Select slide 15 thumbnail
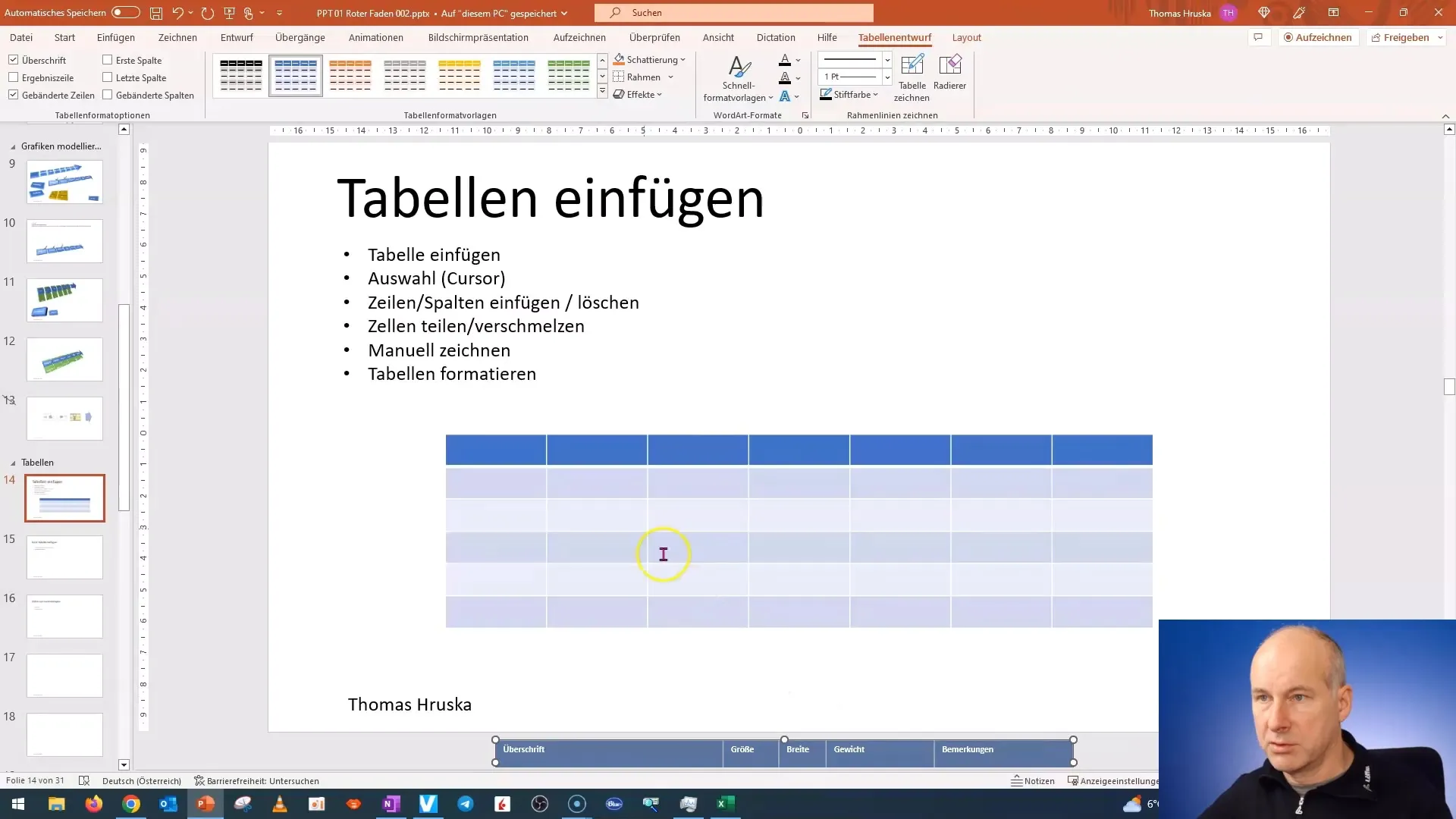Screen dimensions: 1456x819 tap(64, 557)
